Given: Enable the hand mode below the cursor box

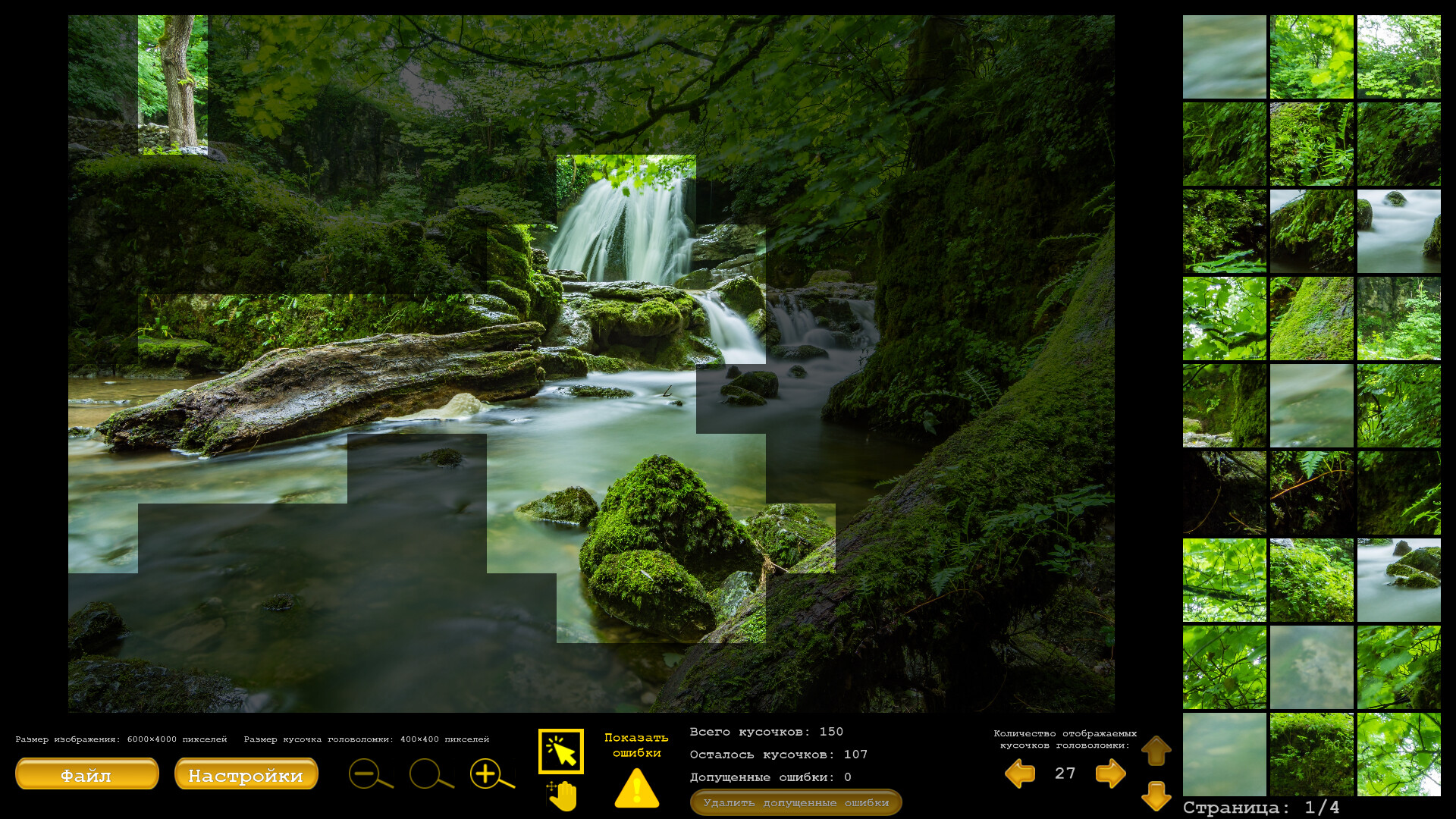Looking at the screenshot, I should (560, 795).
